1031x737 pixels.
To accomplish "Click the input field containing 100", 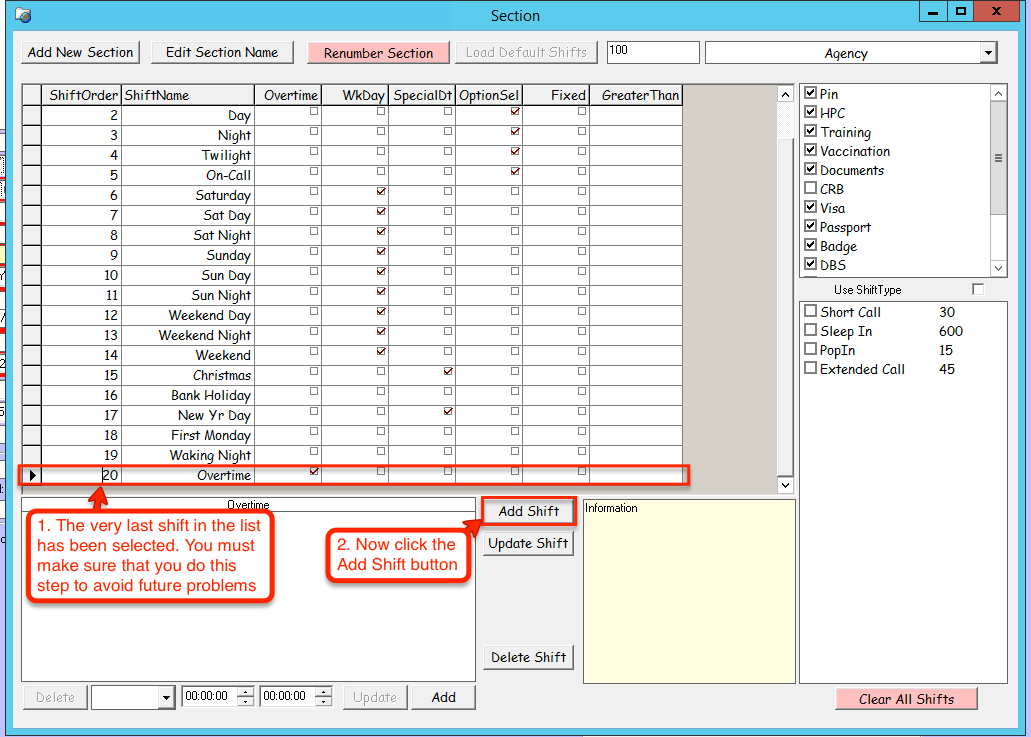I will pos(652,52).
